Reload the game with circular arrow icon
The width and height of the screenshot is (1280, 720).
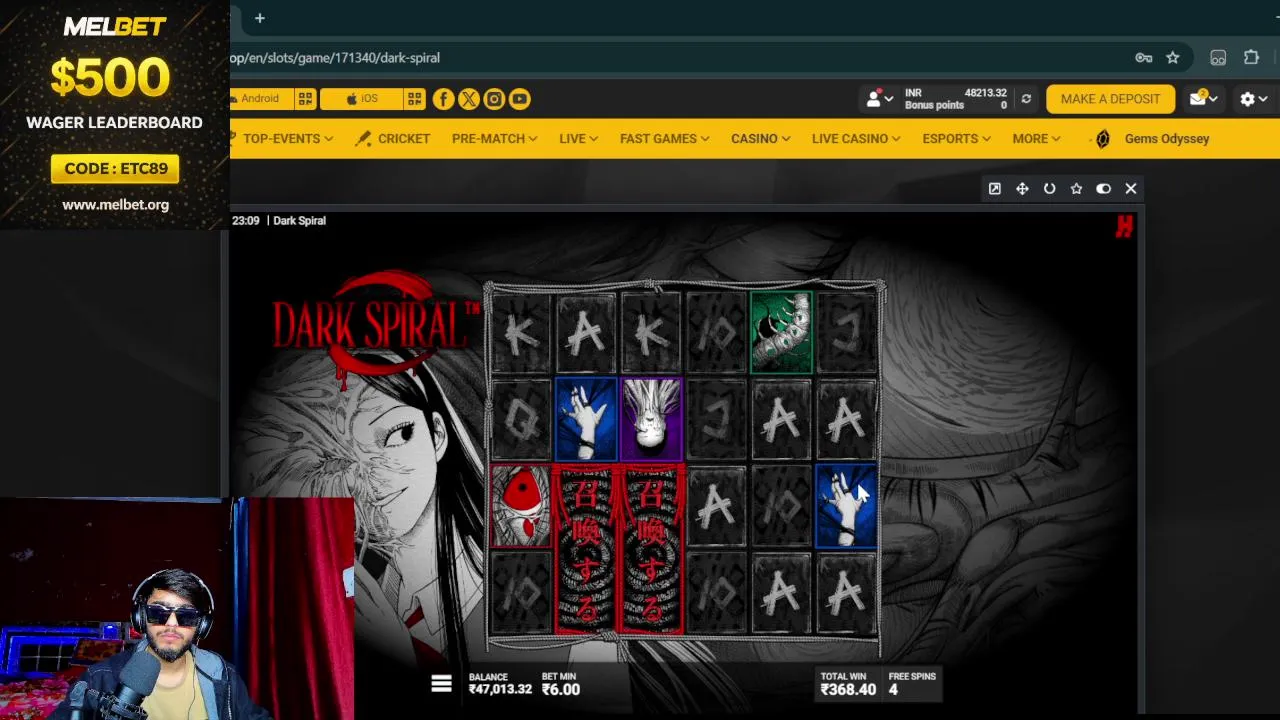(1049, 189)
